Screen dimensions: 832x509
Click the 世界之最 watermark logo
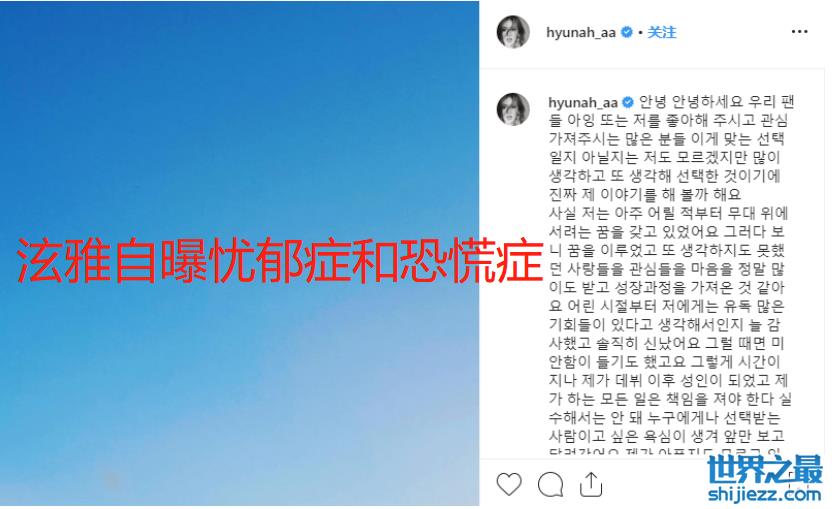765,470
